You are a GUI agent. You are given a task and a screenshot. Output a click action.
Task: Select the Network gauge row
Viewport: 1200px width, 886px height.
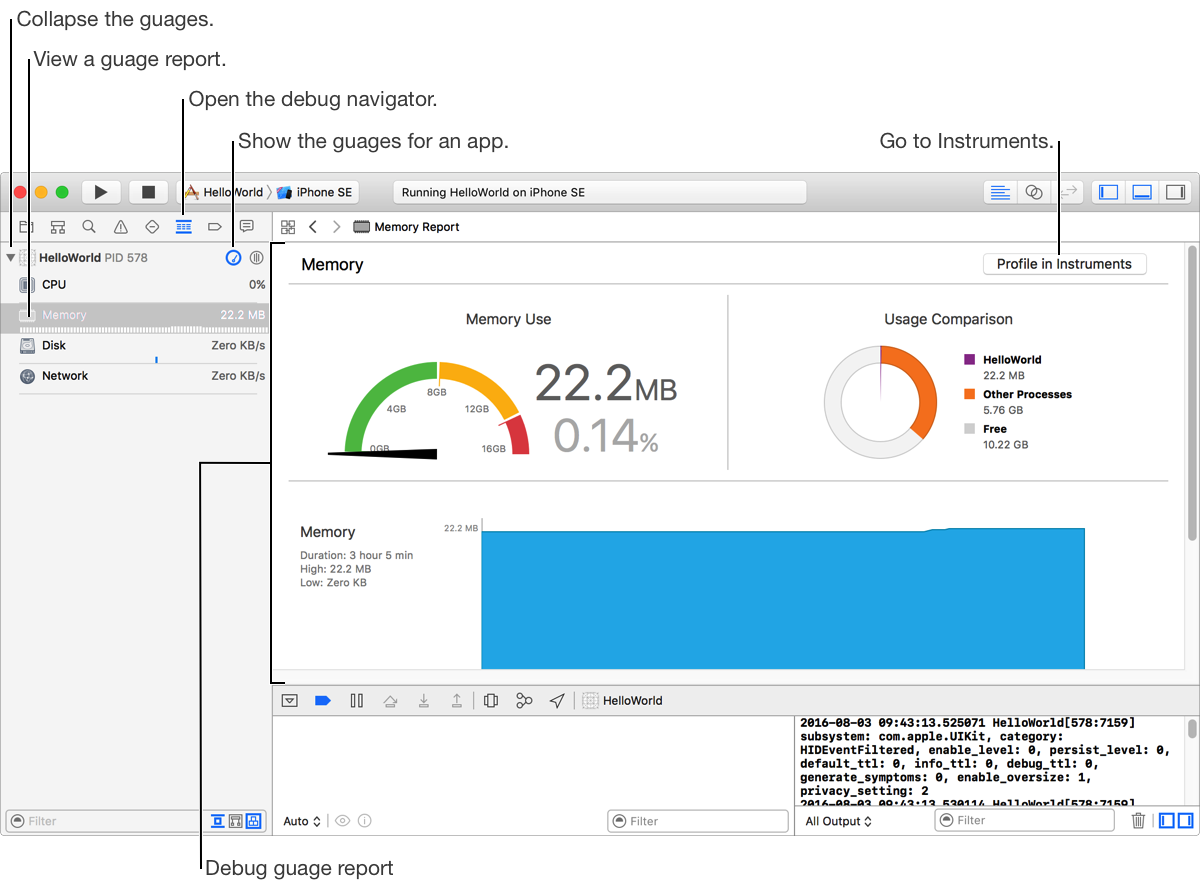(136, 376)
